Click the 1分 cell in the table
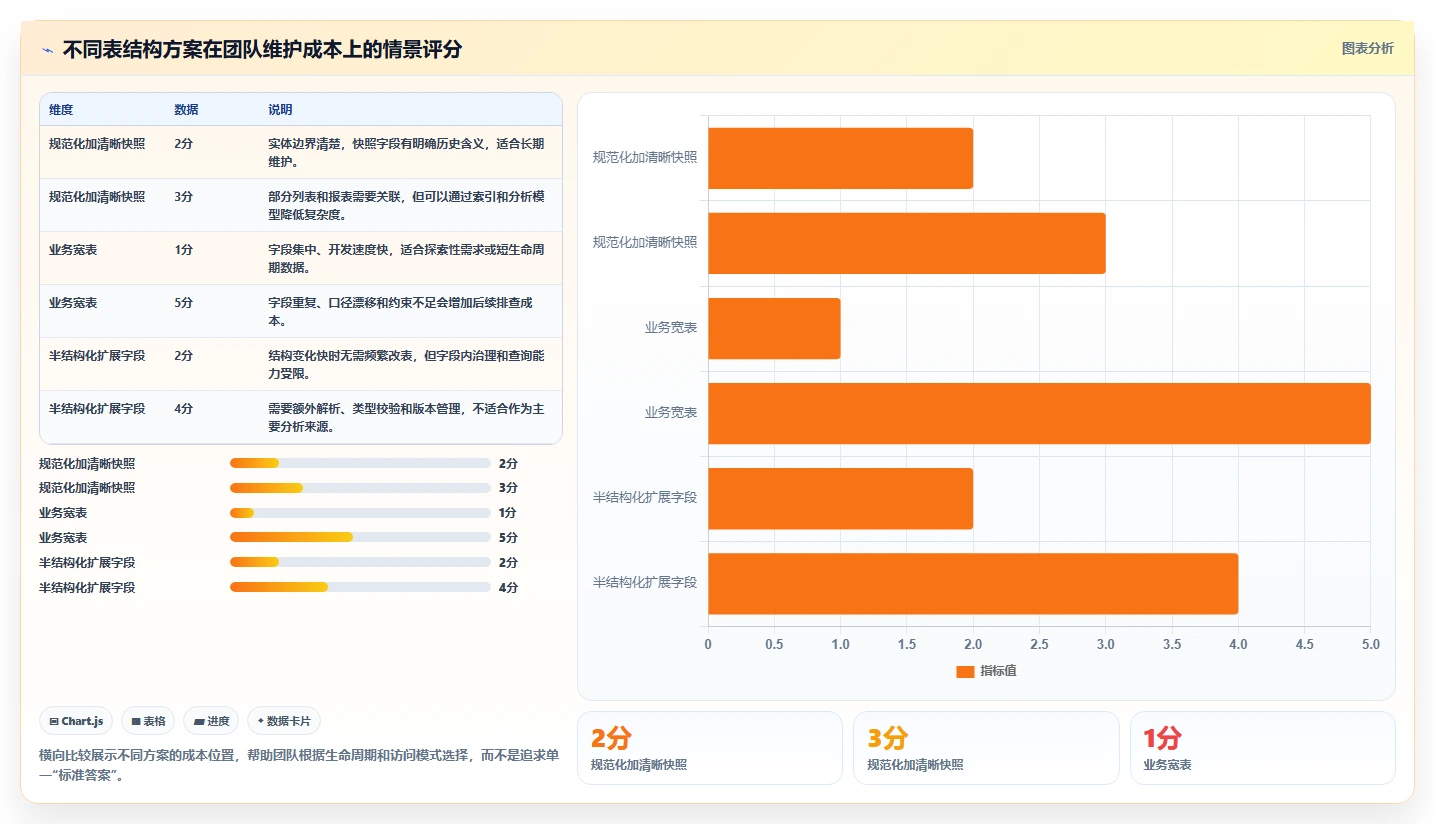This screenshot has height=824, width=1435. [x=183, y=250]
